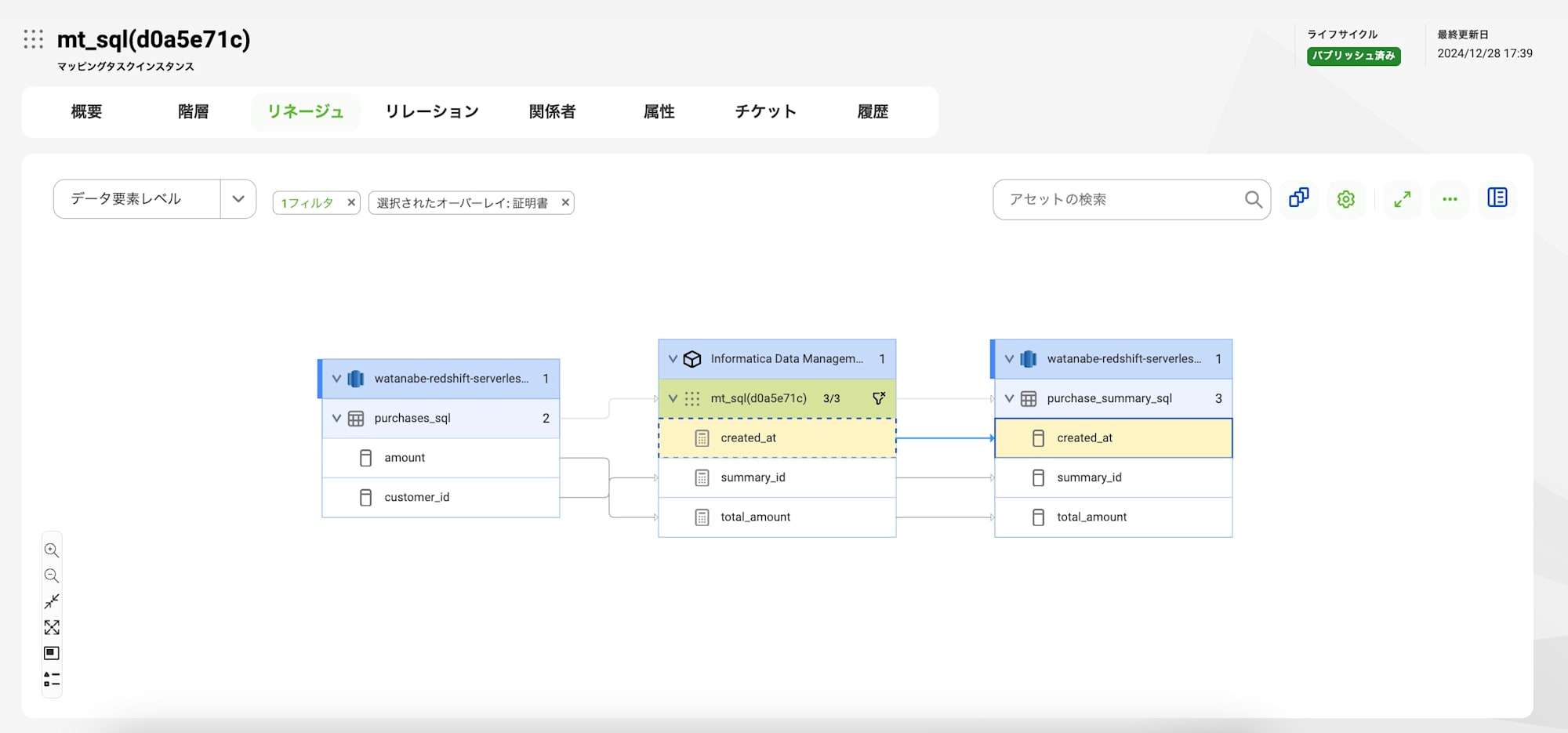This screenshot has height=733, width=1568.
Task: Select total_amount in the mt_sql mapping
Action: tap(777, 517)
